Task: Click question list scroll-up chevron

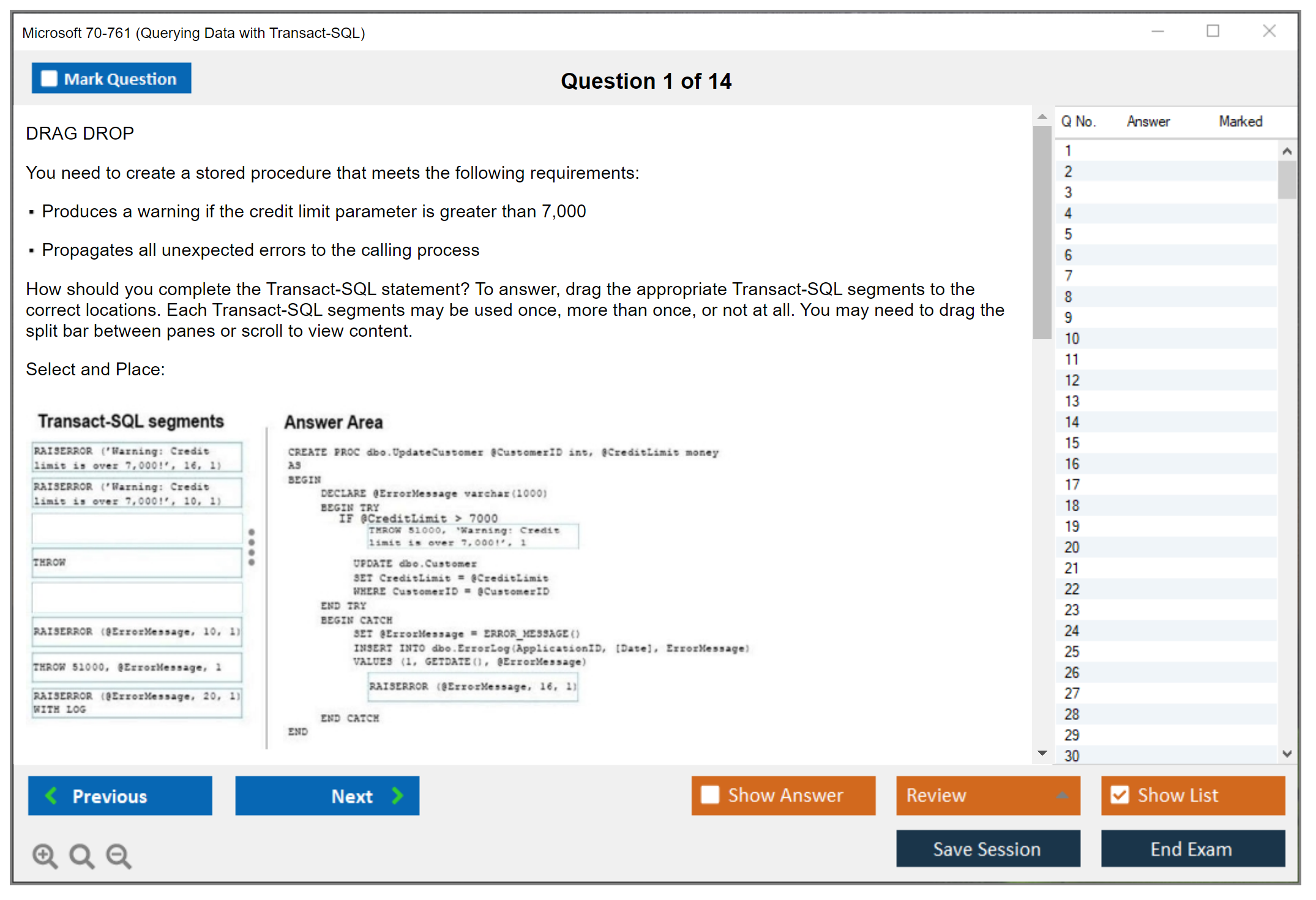Action: pos(1287,151)
